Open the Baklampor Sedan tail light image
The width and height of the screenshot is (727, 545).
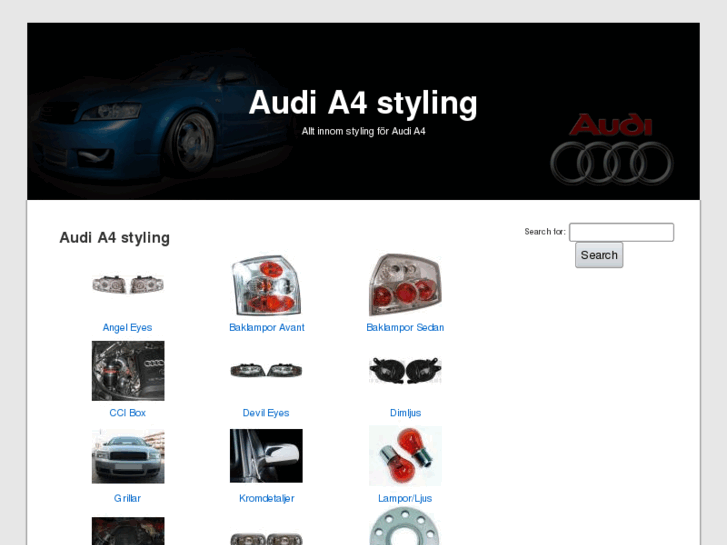(x=405, y=284)
